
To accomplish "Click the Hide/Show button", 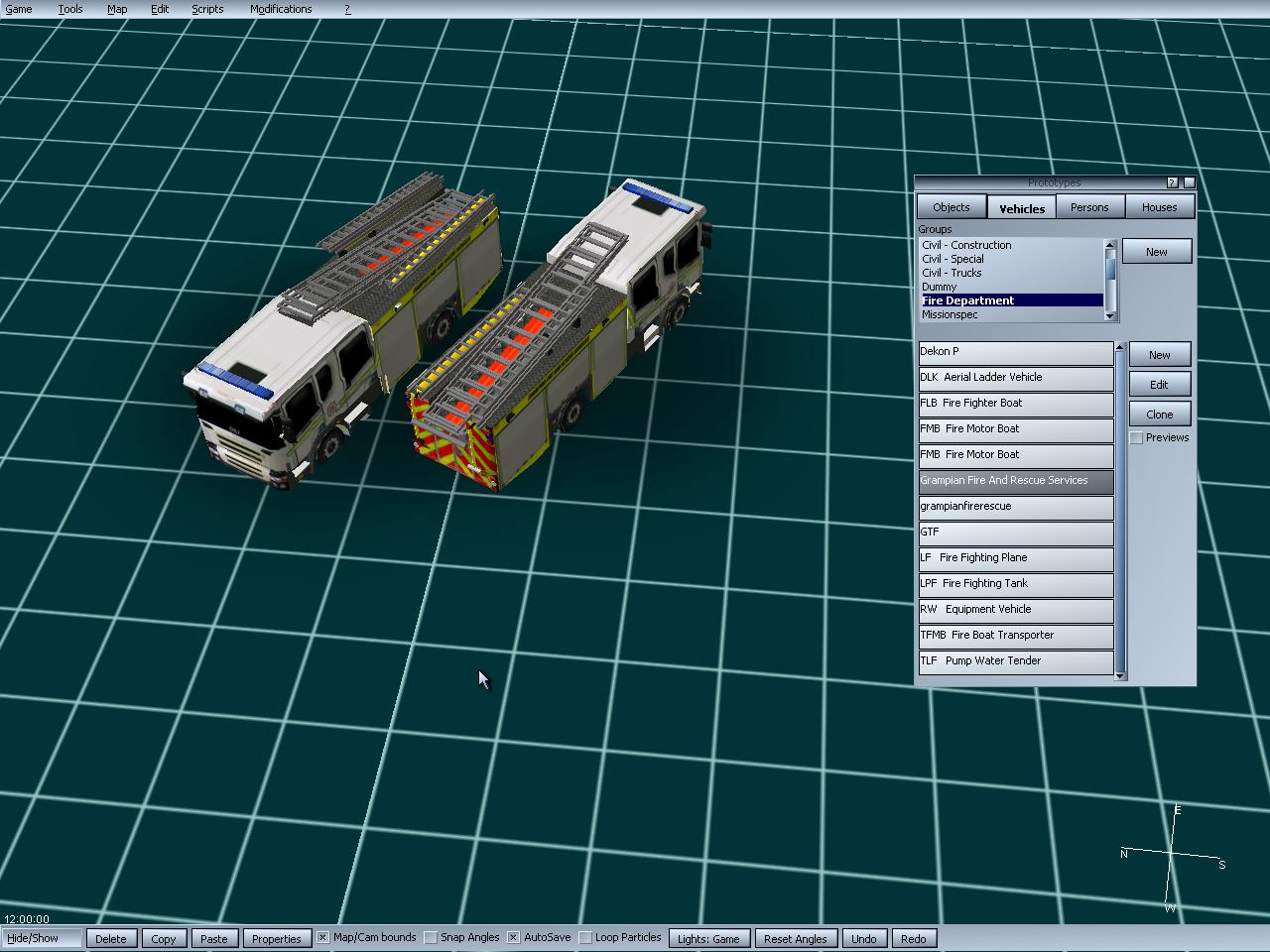I will click(x=43, y=938).
